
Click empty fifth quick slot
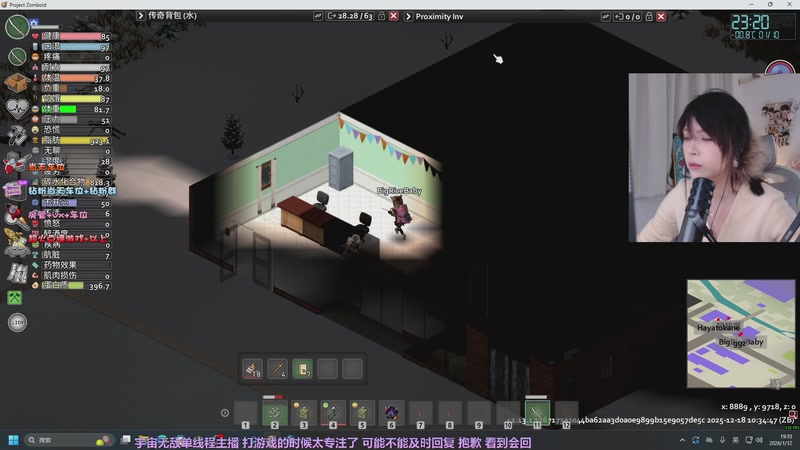353,369
